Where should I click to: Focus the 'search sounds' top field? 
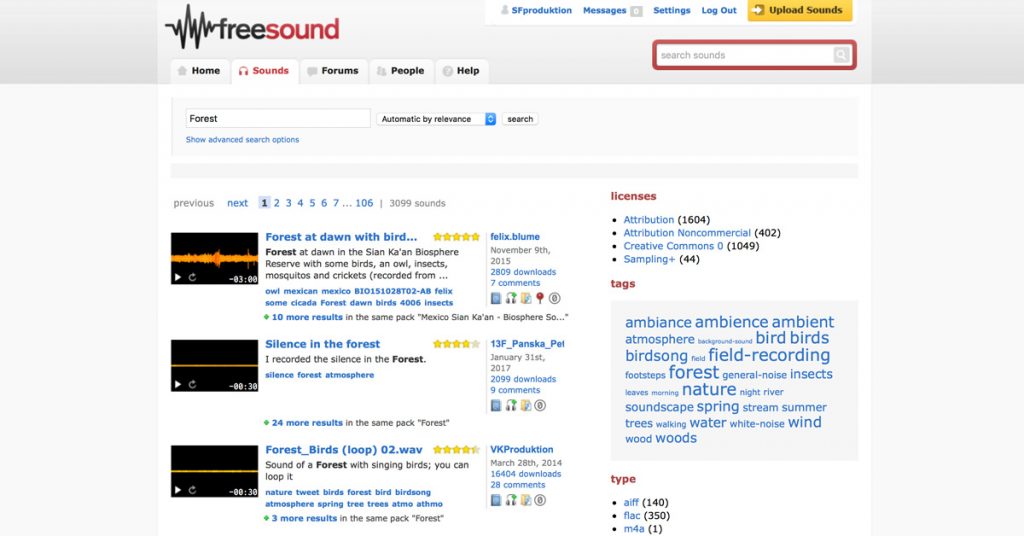coord(744,55)
